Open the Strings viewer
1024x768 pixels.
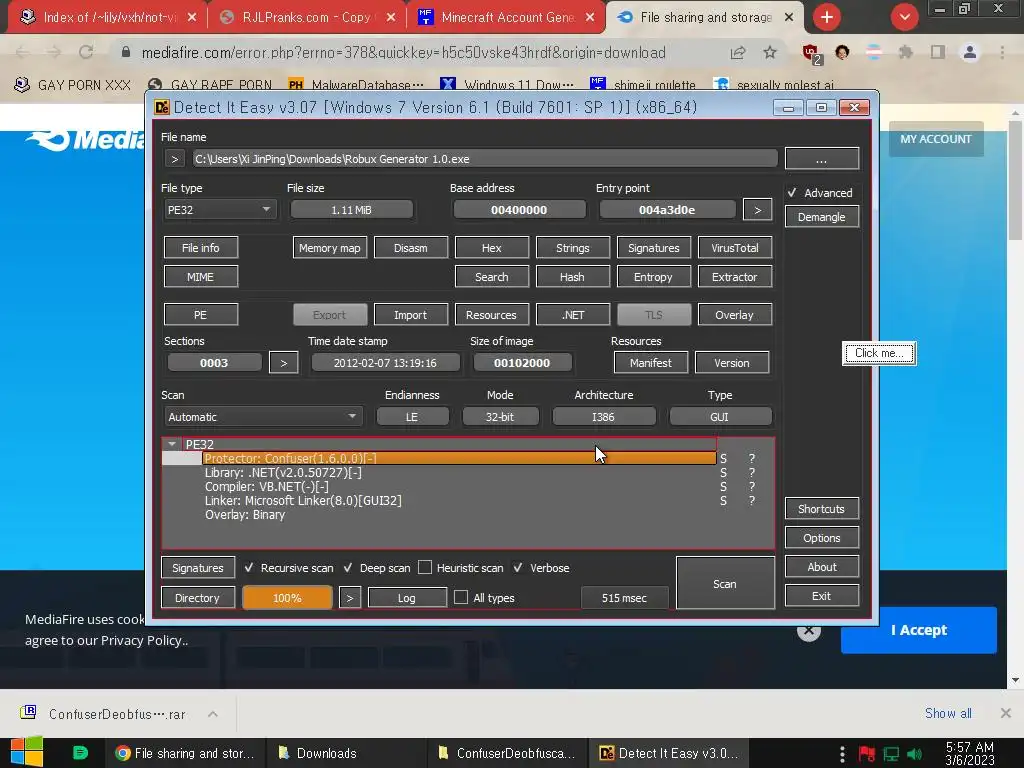tap(573, 248)
